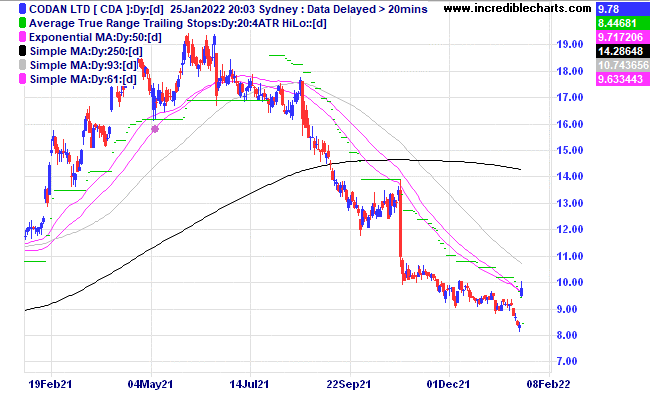Select Exponential MA:Dy:50 legend label
The height and width of the screenshot is (395, 651).
(95, 37)
